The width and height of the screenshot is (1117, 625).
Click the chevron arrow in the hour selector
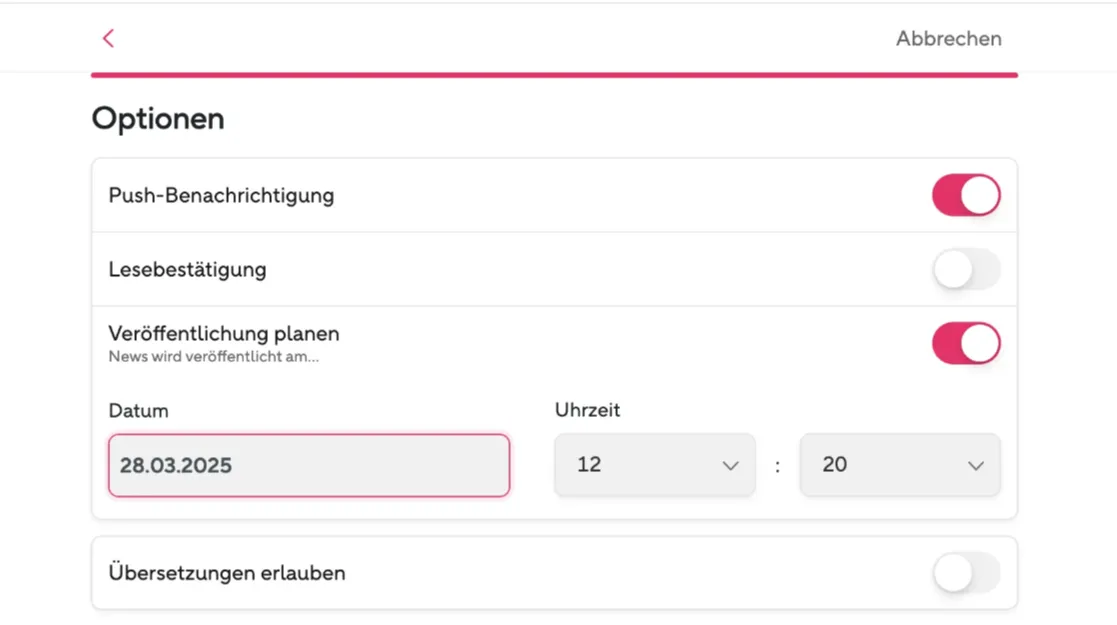[730, 466]
